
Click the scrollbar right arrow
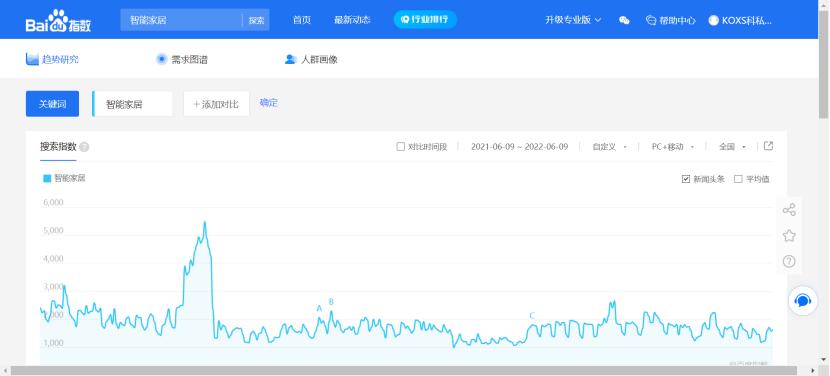814,371
